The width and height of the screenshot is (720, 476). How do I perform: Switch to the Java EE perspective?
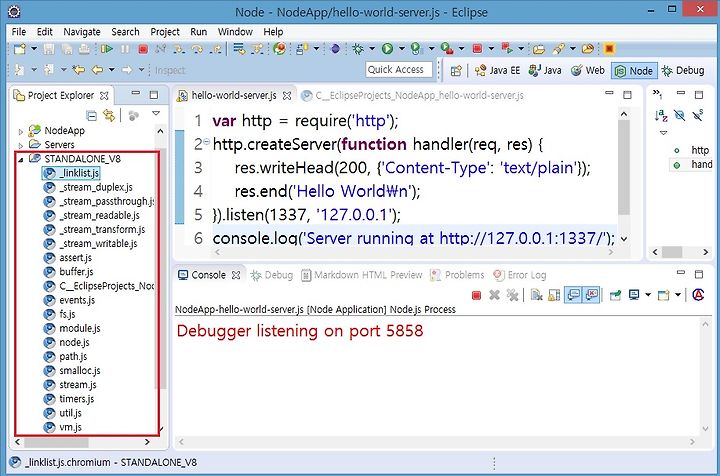(x=498, y=70)
